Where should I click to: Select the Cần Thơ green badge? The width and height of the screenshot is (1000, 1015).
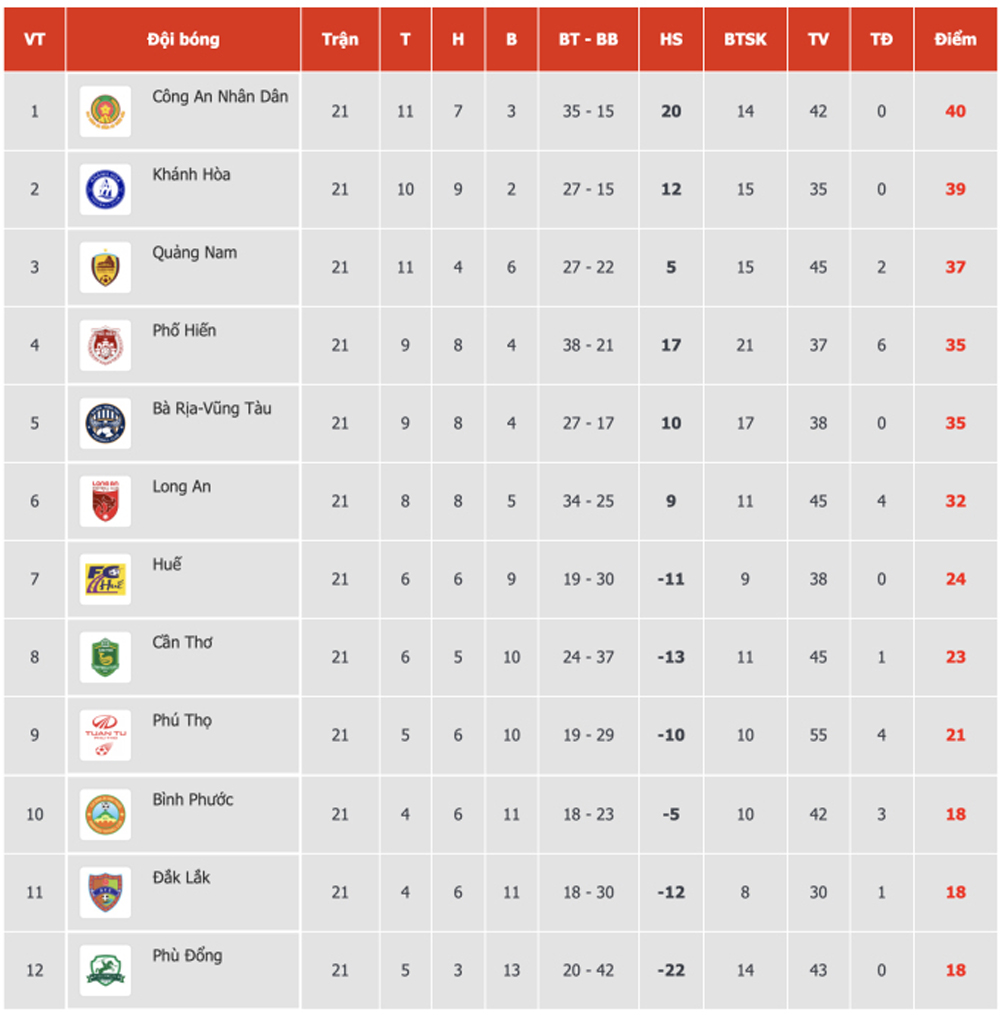106,658
